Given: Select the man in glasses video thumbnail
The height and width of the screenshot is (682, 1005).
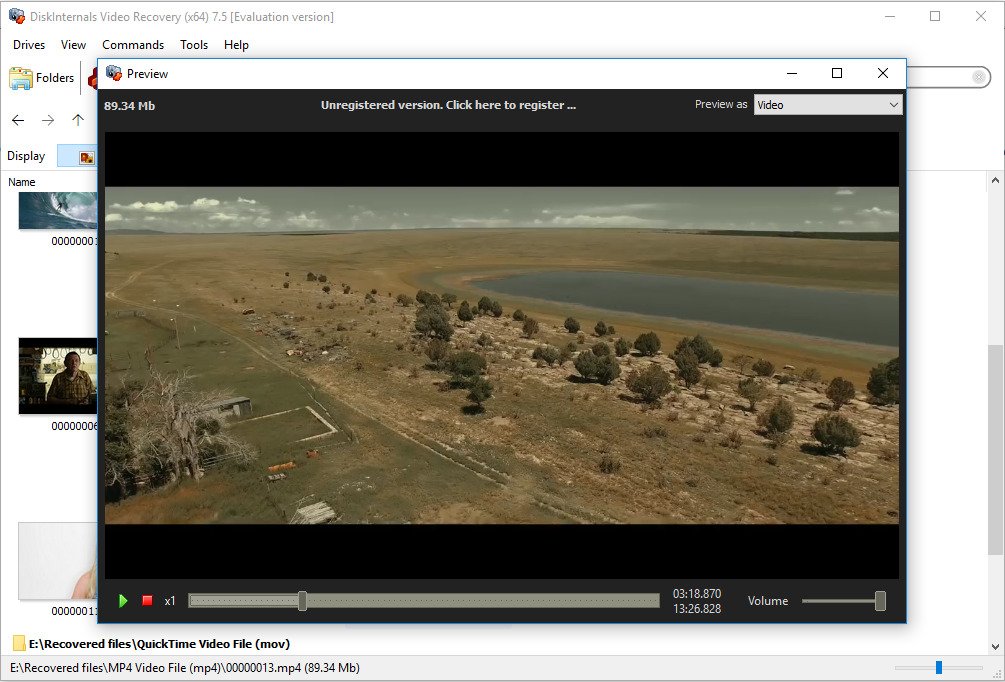Looking at the screenshot, I should pyautogui.click(x=58, y=376).
